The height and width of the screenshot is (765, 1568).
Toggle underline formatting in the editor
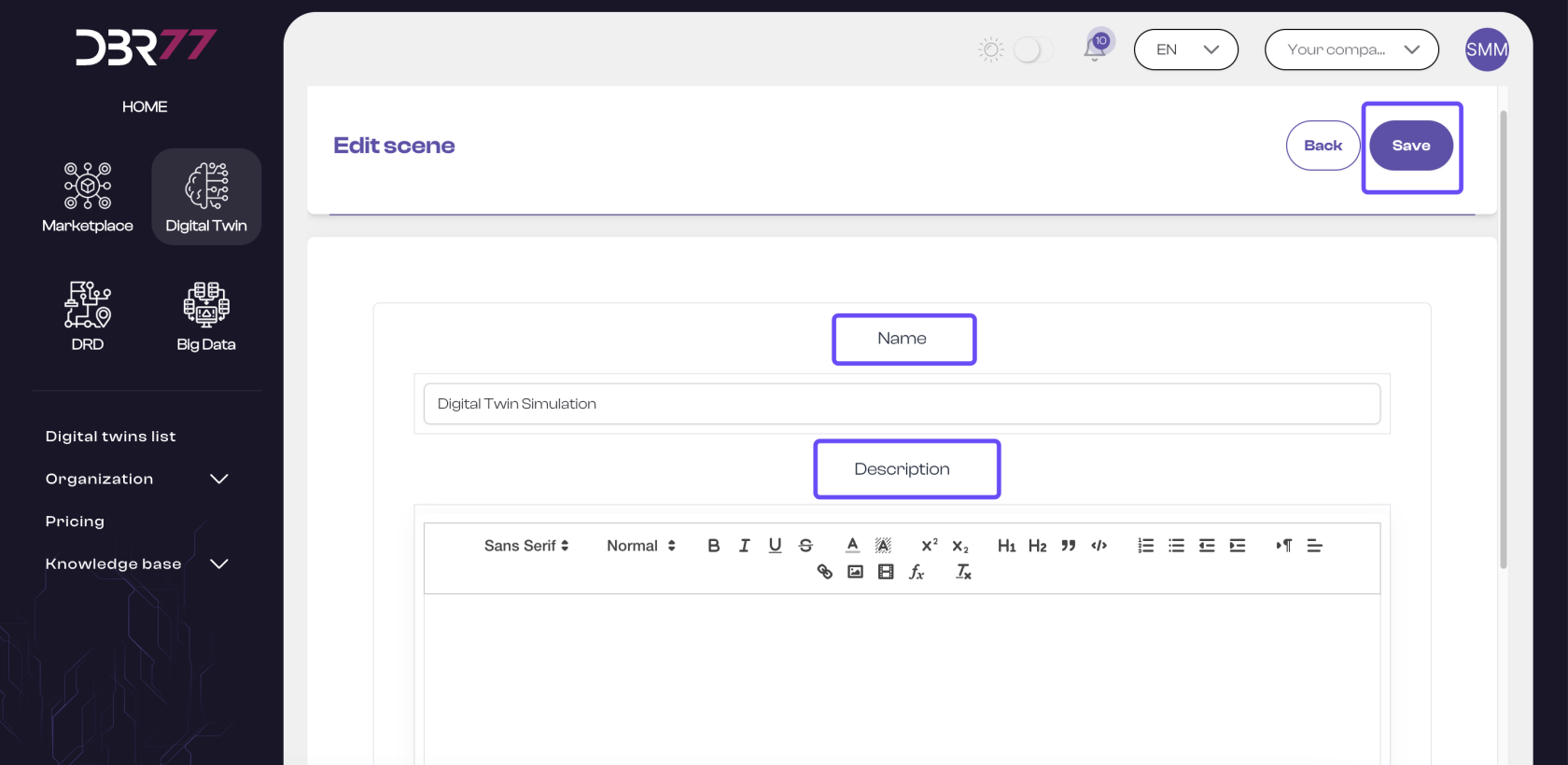(x=775, y=546)
